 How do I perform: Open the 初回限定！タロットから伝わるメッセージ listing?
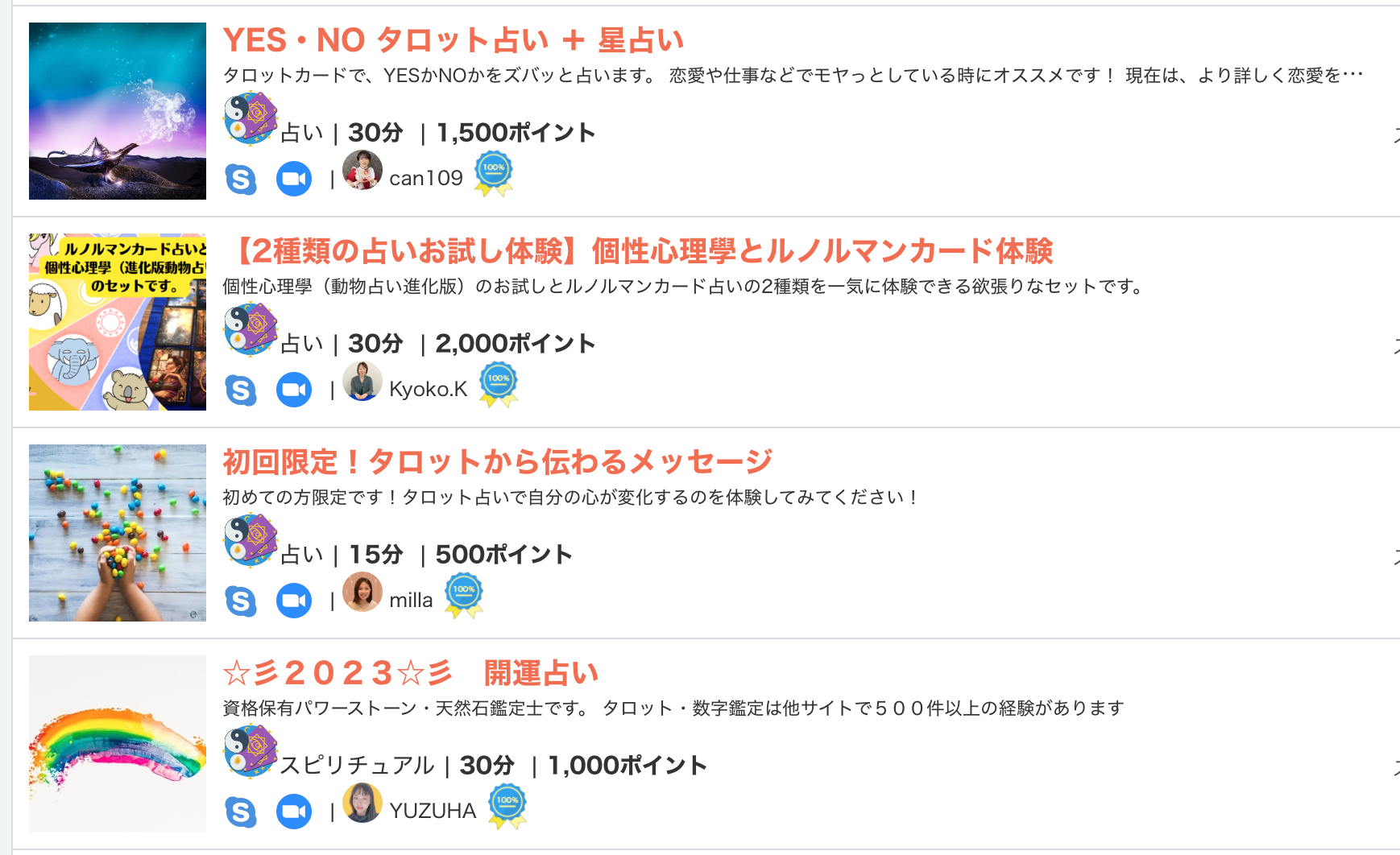497,461
